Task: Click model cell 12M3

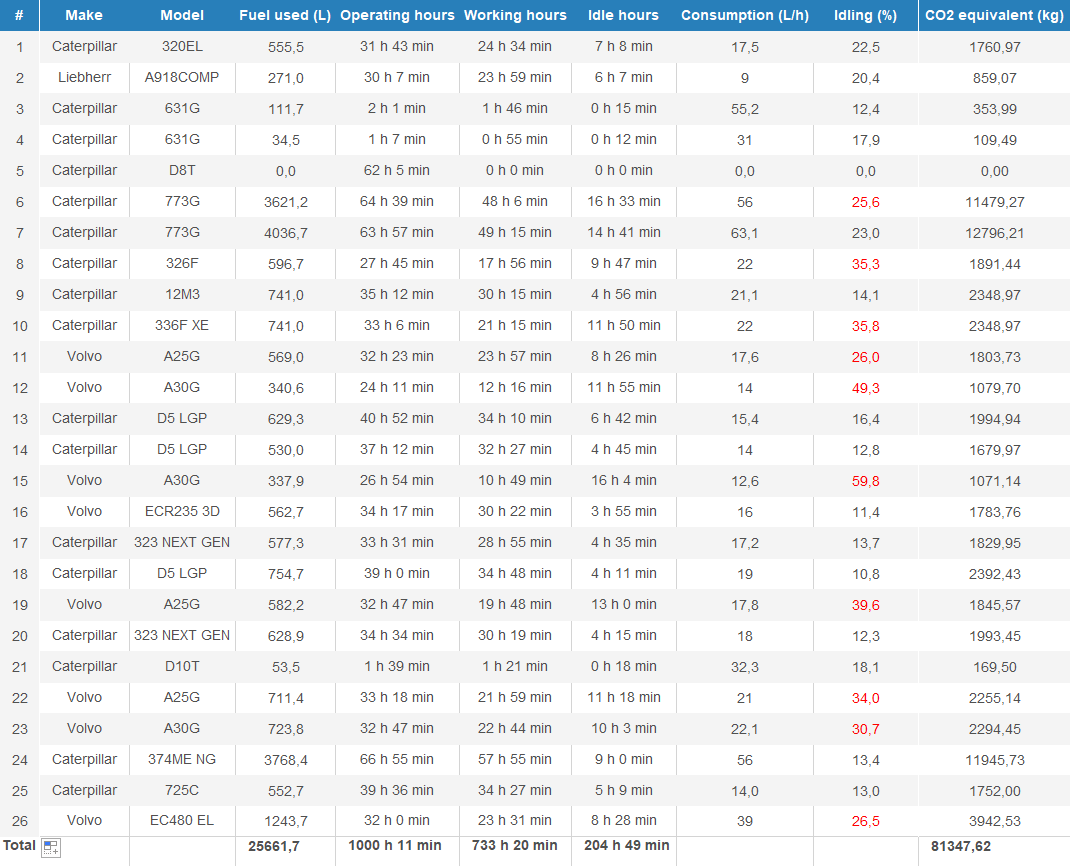Action: pos(182,294)
